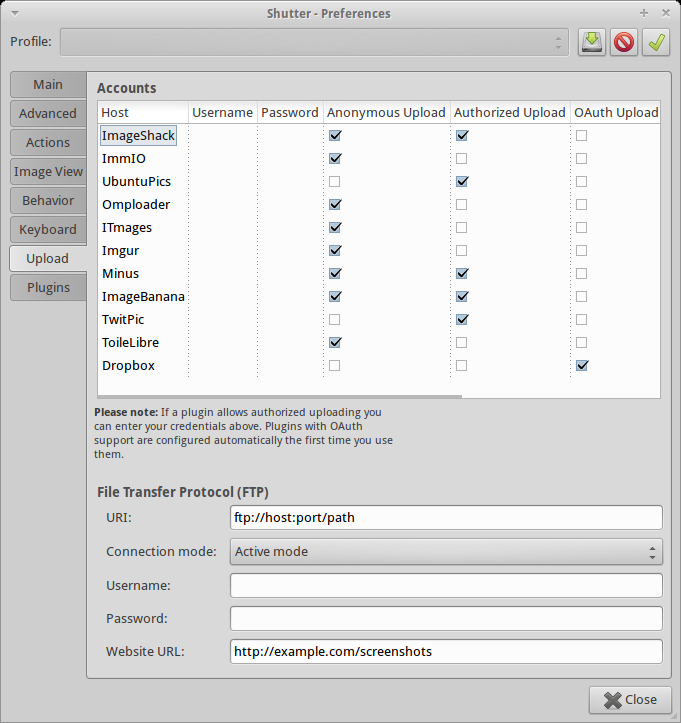Click the FTP URI input field
The image size is (681, 723).
click(446, 518)
